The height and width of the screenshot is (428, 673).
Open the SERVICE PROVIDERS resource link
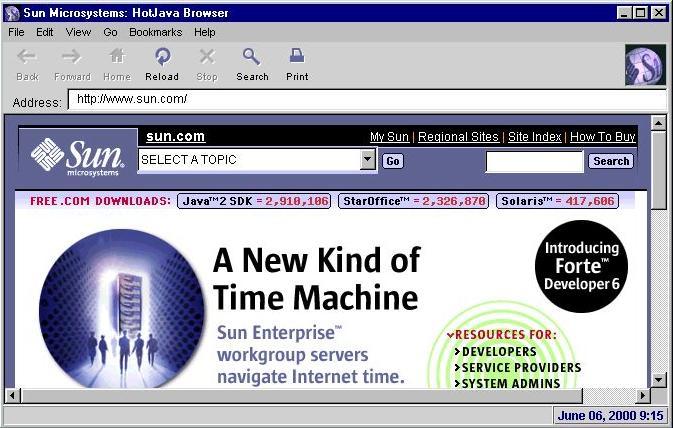(x=518, y=367)
